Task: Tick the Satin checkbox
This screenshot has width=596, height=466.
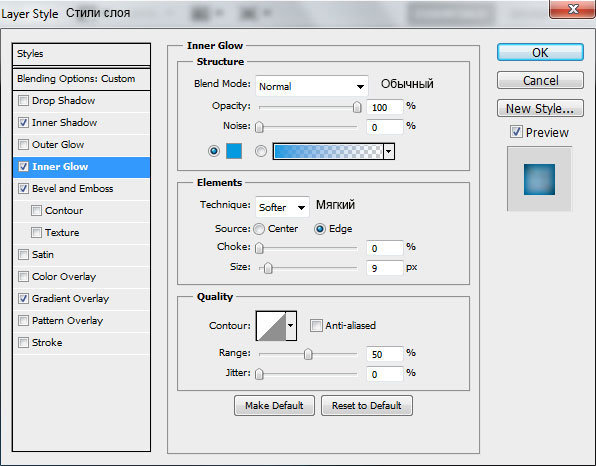Action: tap(23, 255)
